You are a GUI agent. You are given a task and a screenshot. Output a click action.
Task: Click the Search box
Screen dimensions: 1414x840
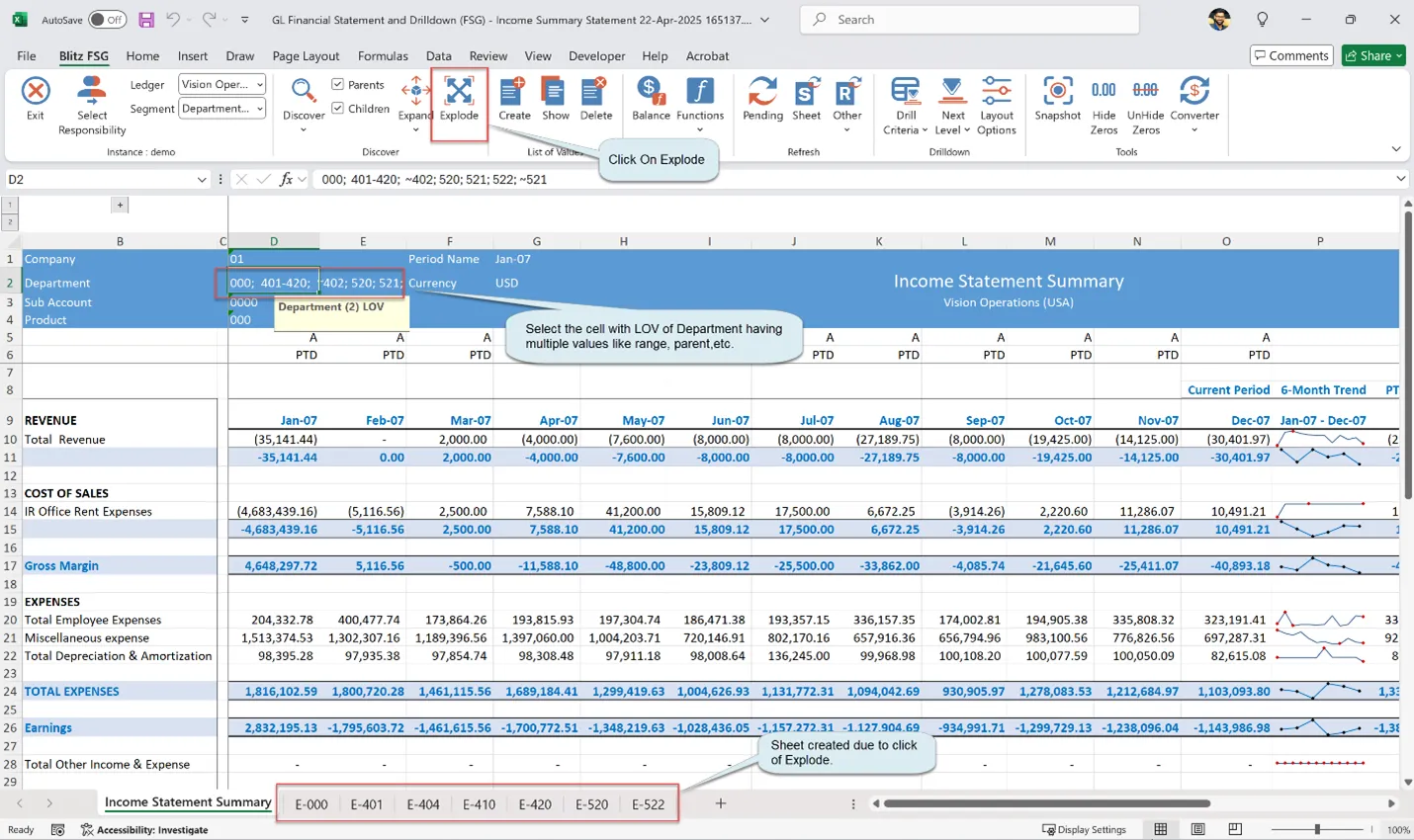click(969, 20)
